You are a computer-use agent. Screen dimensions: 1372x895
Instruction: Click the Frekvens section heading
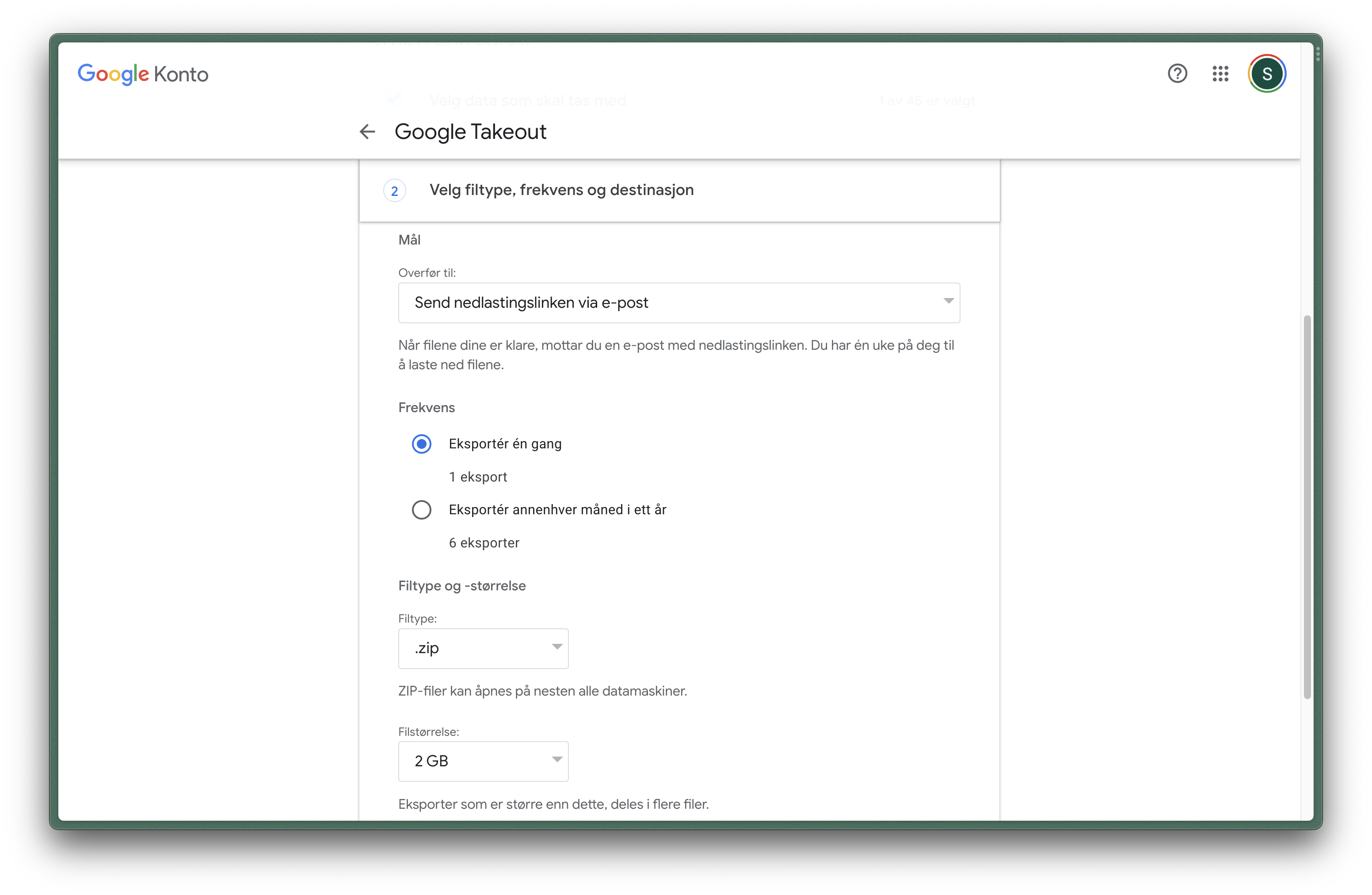pos(427,408)
